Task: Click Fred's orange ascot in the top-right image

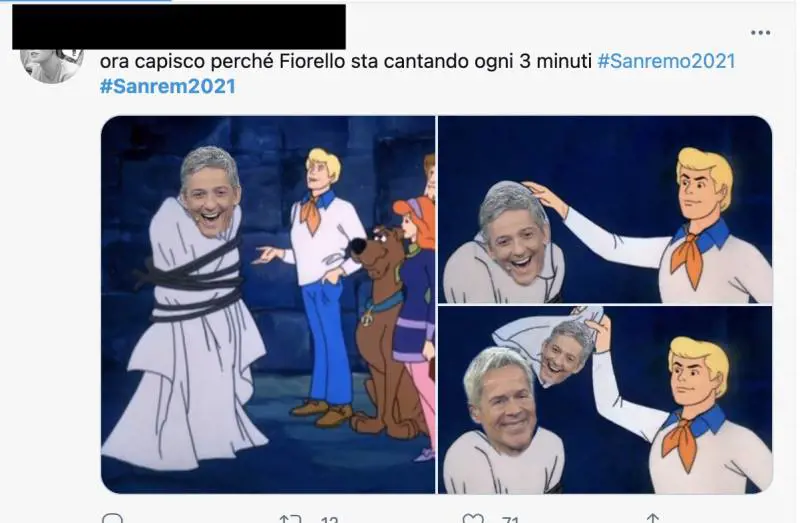Action: pyautogui.click(x=689, y=260)
